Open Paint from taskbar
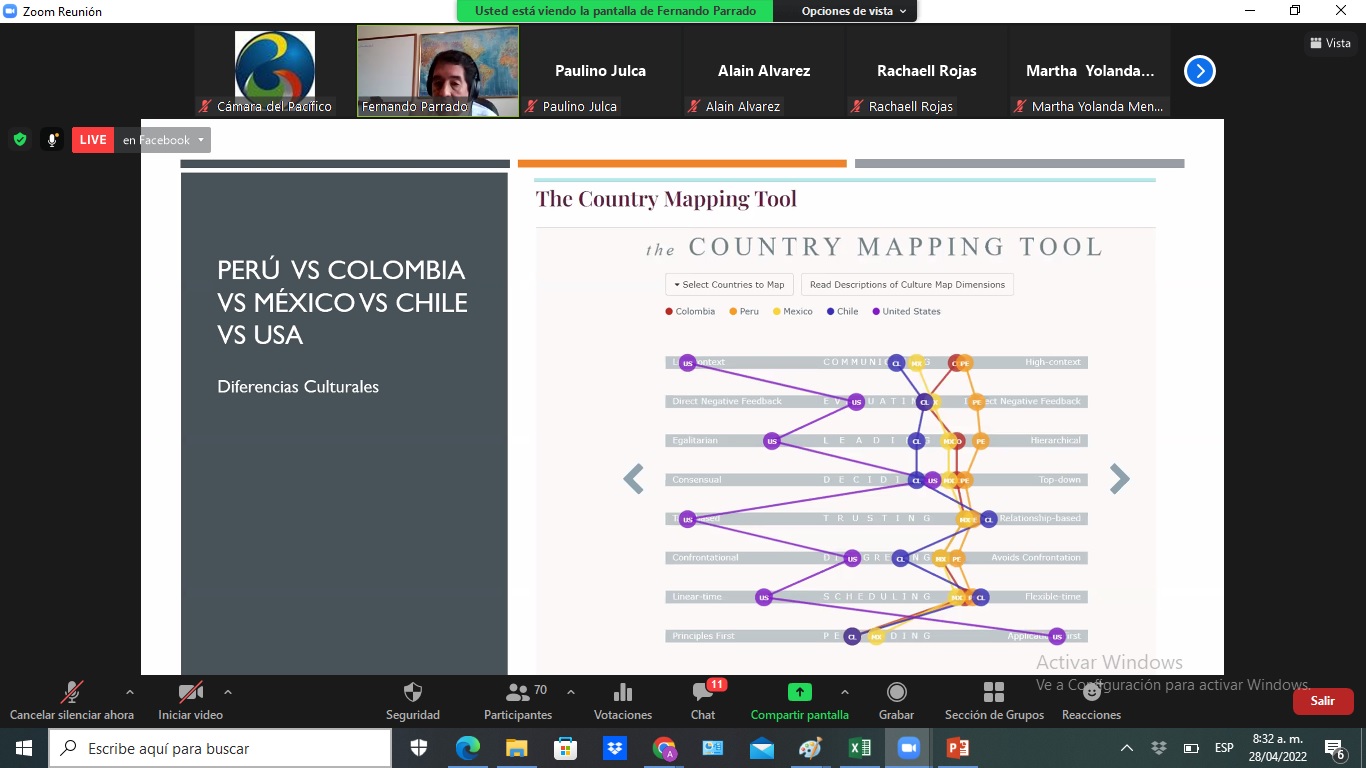Image resolution: width=1366 pixels, height=768 pixels. (x=811, y=748)
